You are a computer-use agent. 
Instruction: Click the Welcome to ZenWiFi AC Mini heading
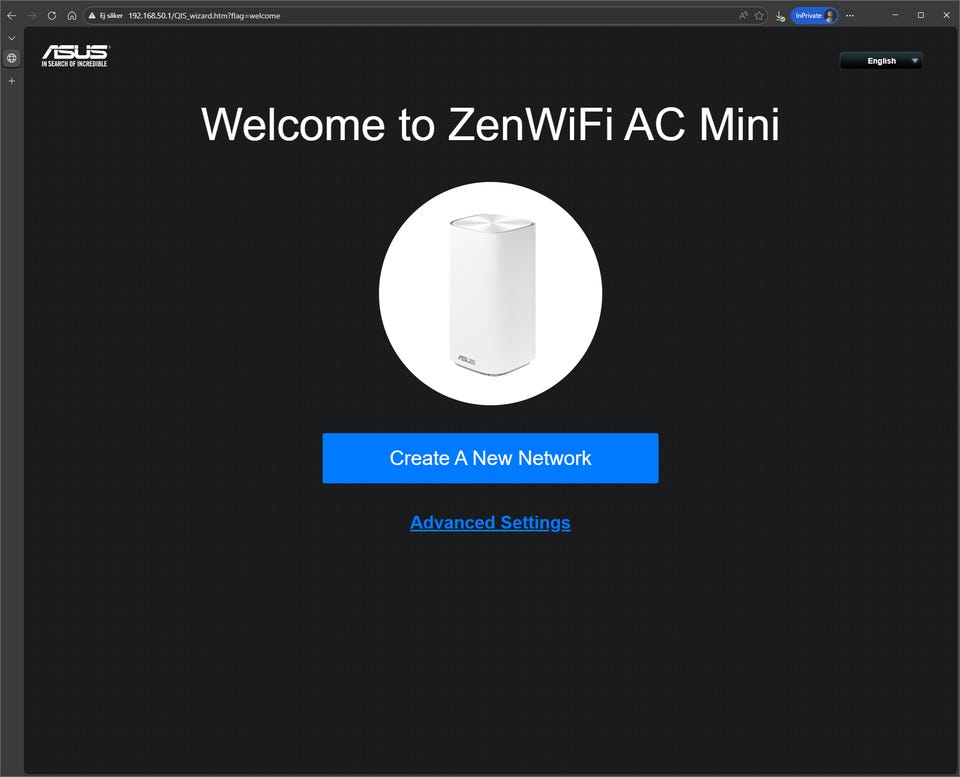(x=490, y=124)
